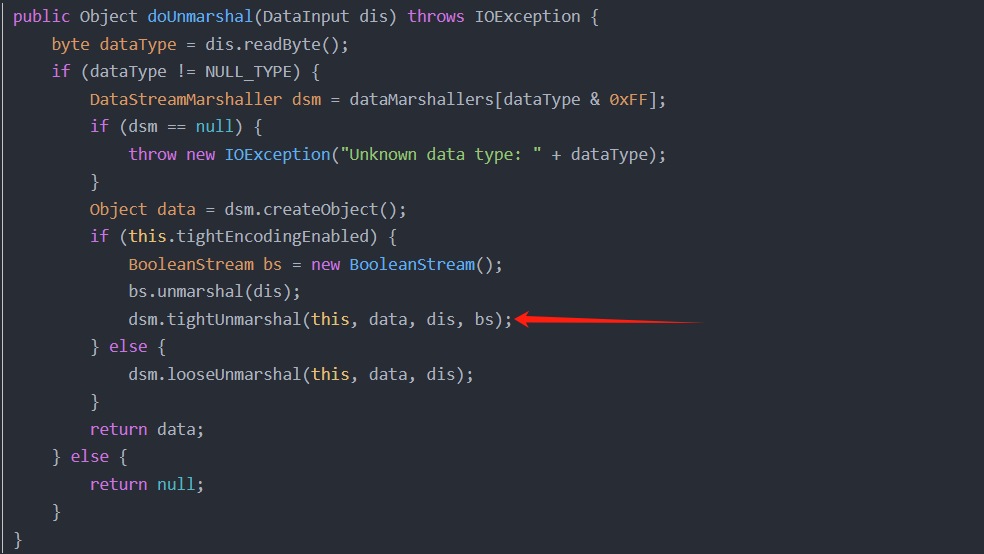Image resolution: width=984 pixels, height=554 pixels.
Task: Click 'if (dsm == null) {' line
Action: pos(176,127)
